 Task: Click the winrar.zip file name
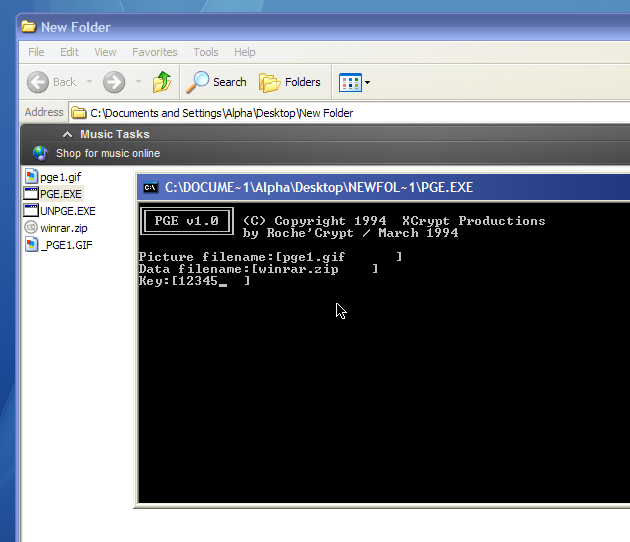(64, 228)
